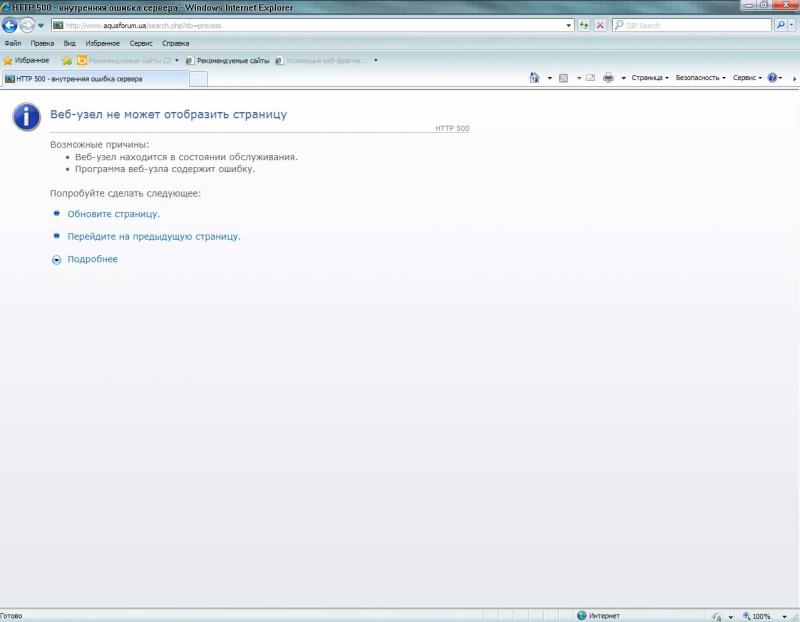Click the Print icon in command bar

pos(608,78)
